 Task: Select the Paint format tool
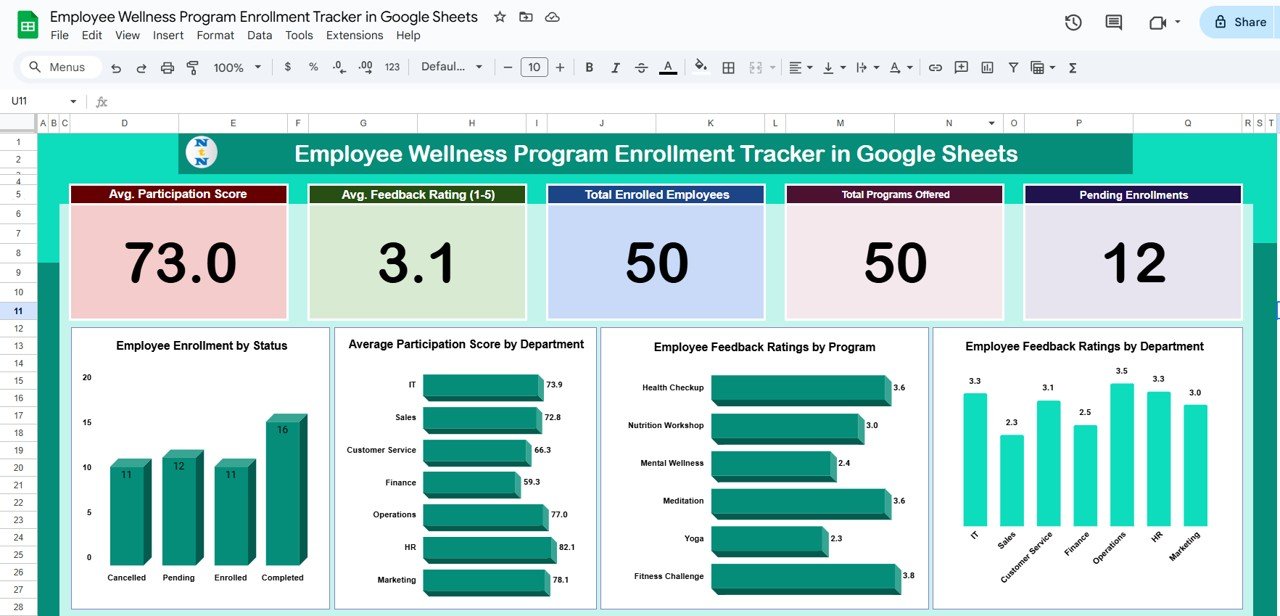coord(192,67)
